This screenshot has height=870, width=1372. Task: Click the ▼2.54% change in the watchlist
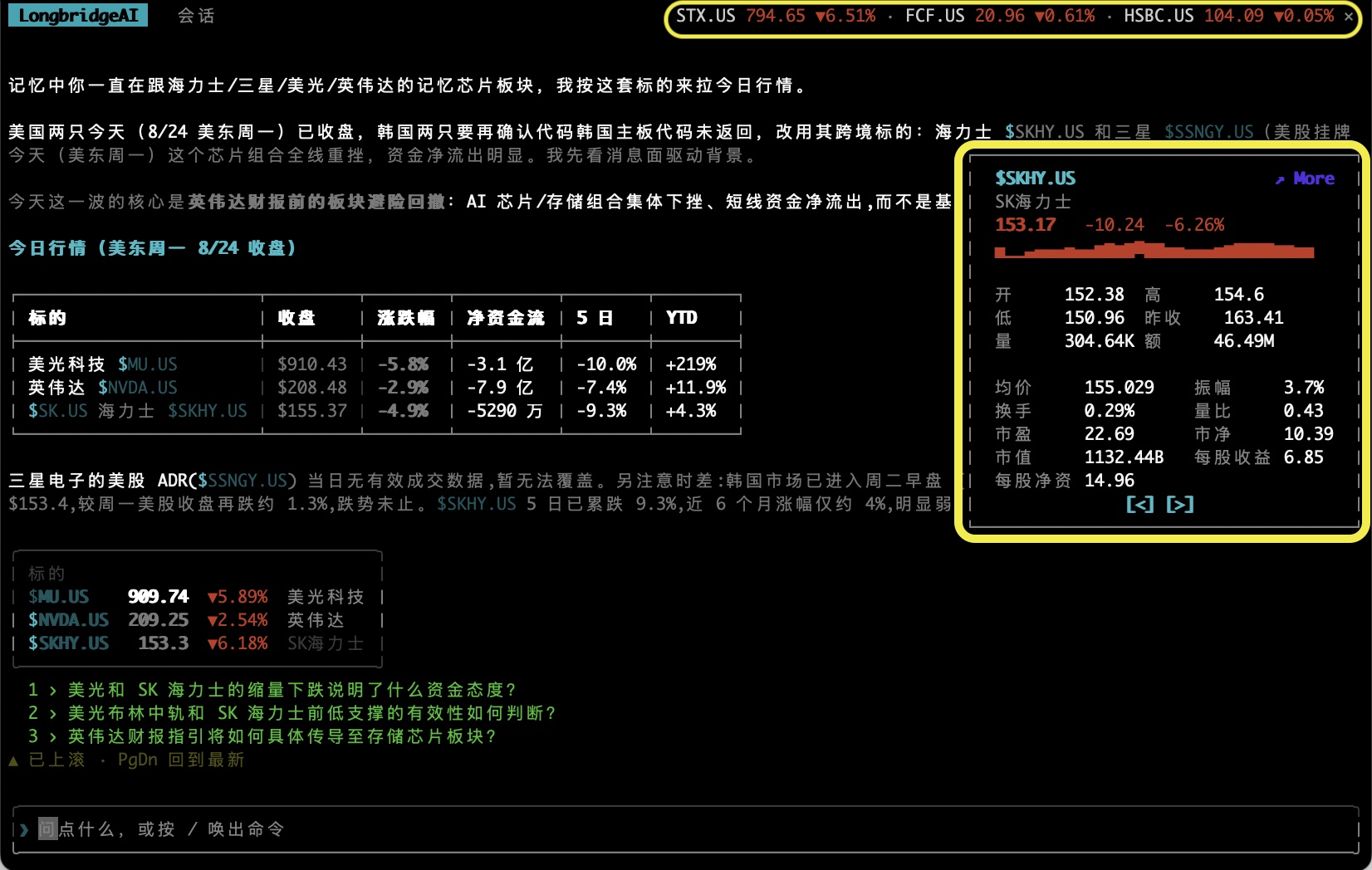click(x=238, y=620)
